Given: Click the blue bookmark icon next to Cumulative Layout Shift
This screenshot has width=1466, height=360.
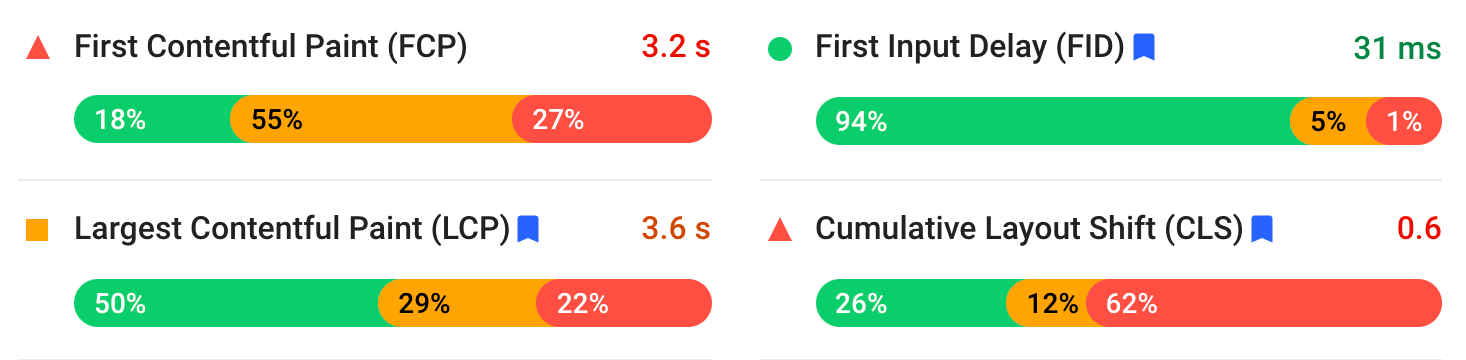Looking at the screenshot, I should [1262, 229].
